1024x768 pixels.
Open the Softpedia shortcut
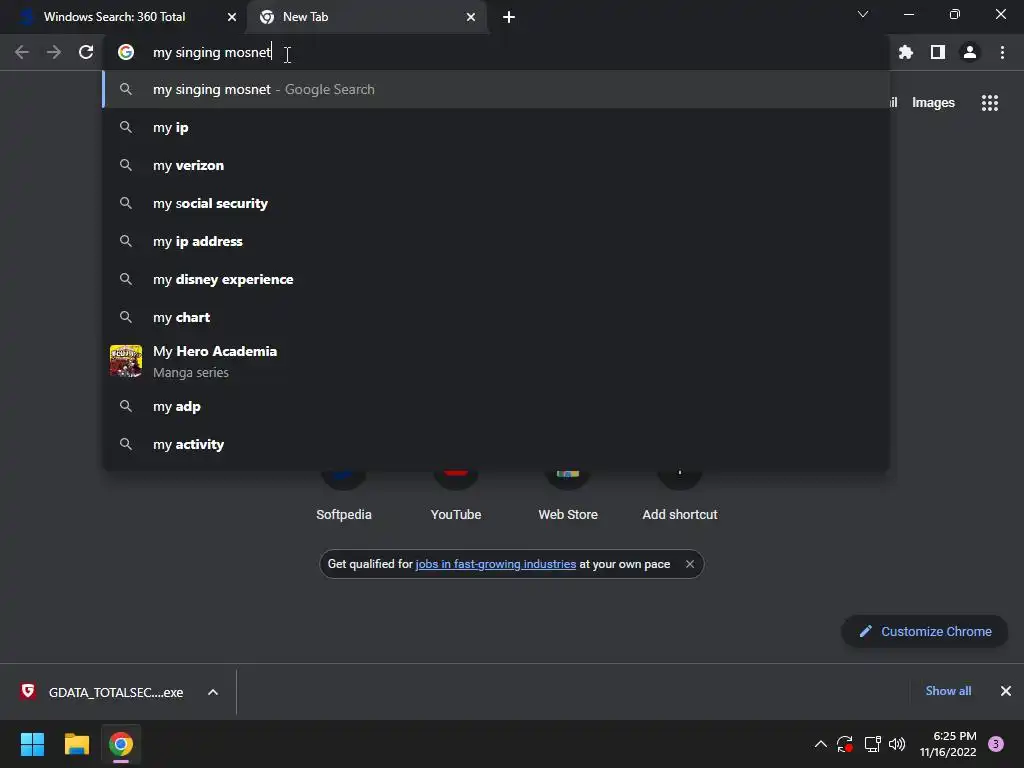point(344,496)
